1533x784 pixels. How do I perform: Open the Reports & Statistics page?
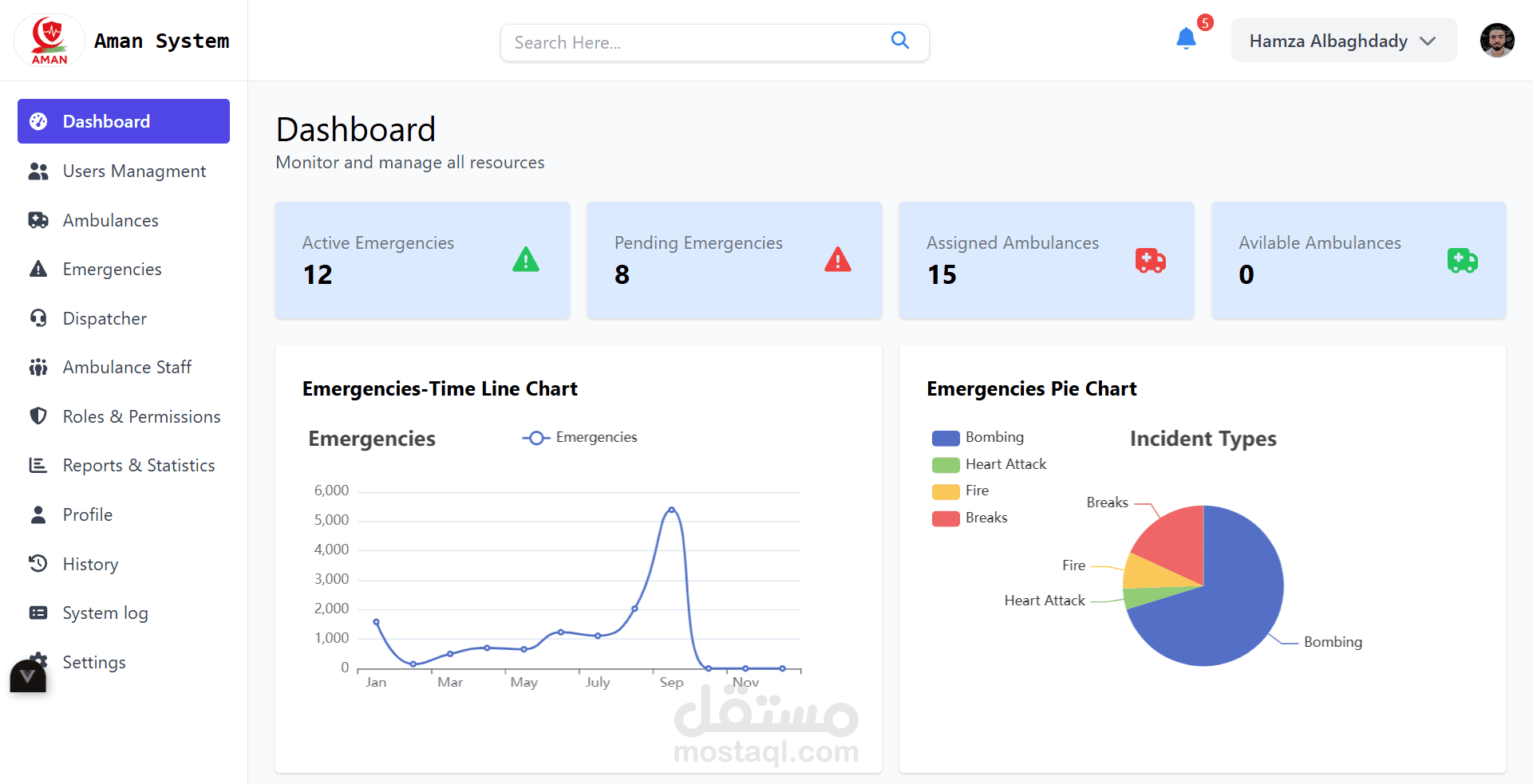coord(124,465)
